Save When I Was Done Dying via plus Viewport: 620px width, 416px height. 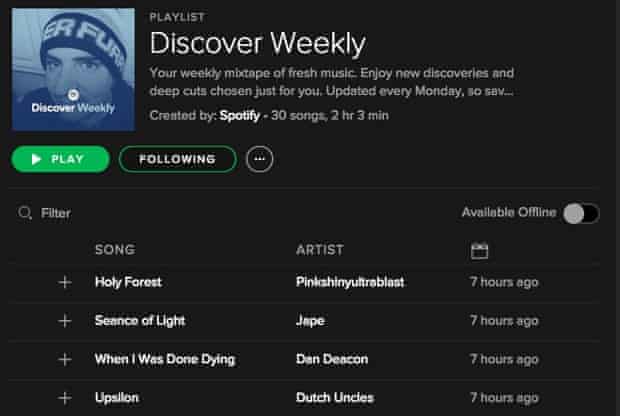click(65, 359)
